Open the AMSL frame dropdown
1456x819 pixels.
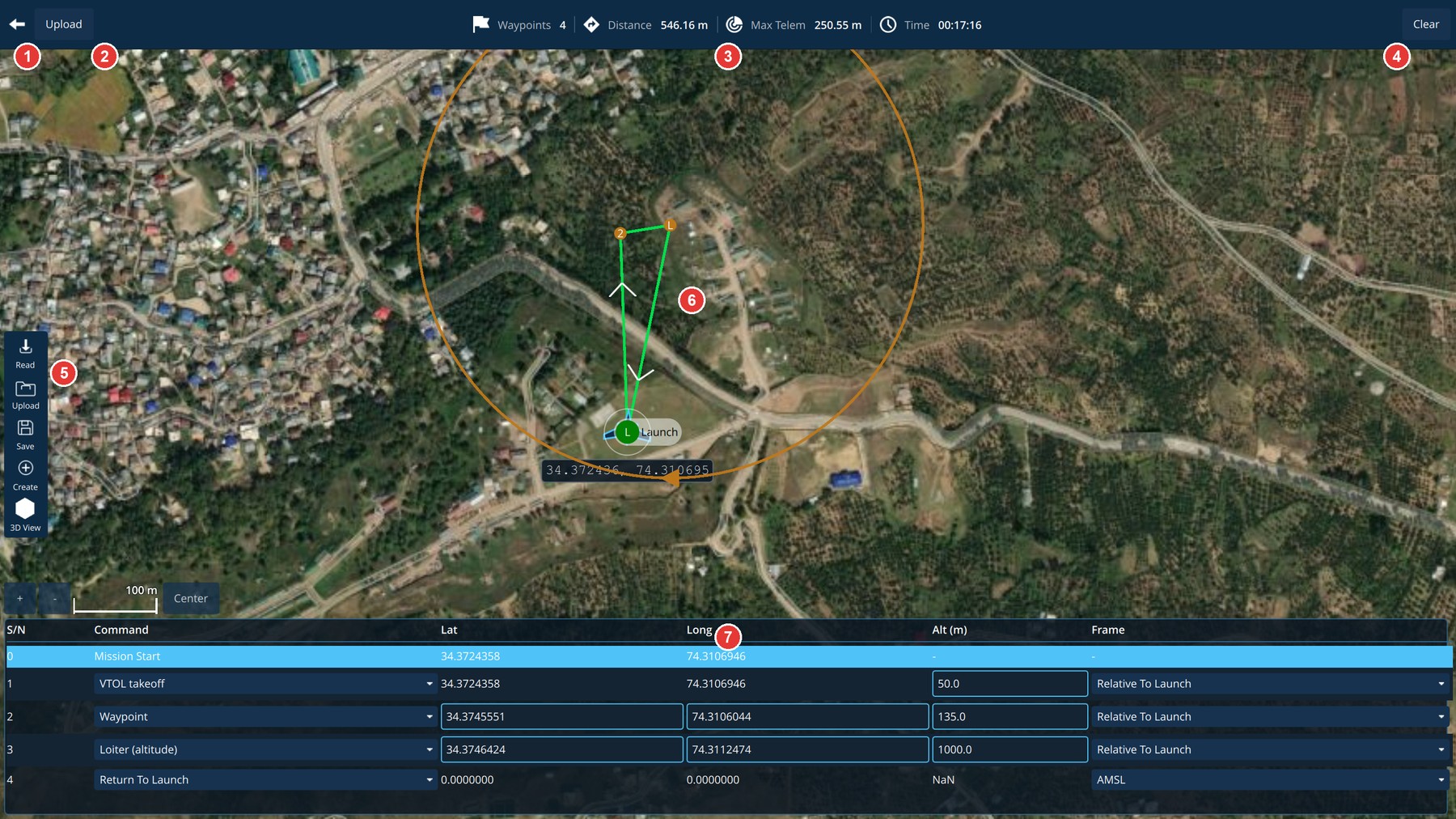[x=1270, y=779]
